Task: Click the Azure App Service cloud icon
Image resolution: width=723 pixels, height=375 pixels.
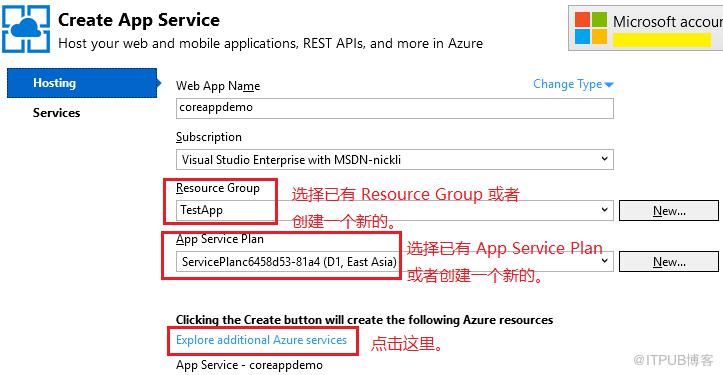Action: coord(26,29)
